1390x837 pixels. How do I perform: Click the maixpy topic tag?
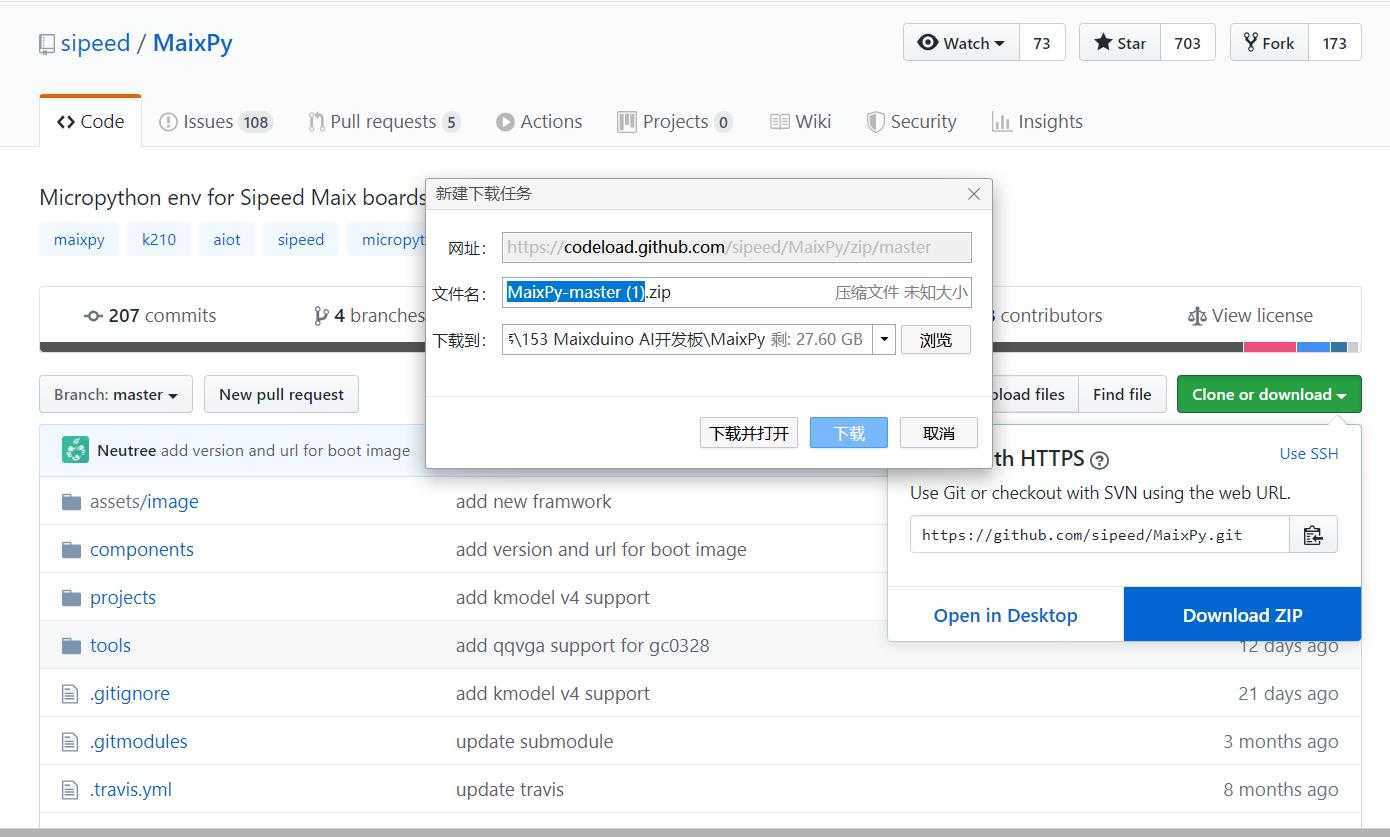(79, 240)
